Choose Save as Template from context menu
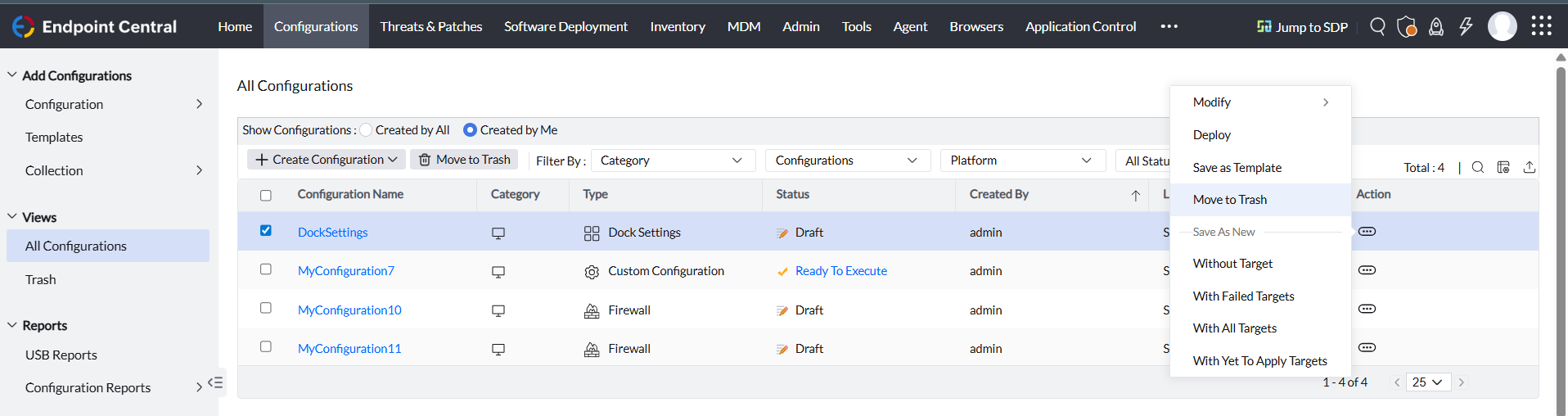The image size is (1568, 416). [1237, 168]
